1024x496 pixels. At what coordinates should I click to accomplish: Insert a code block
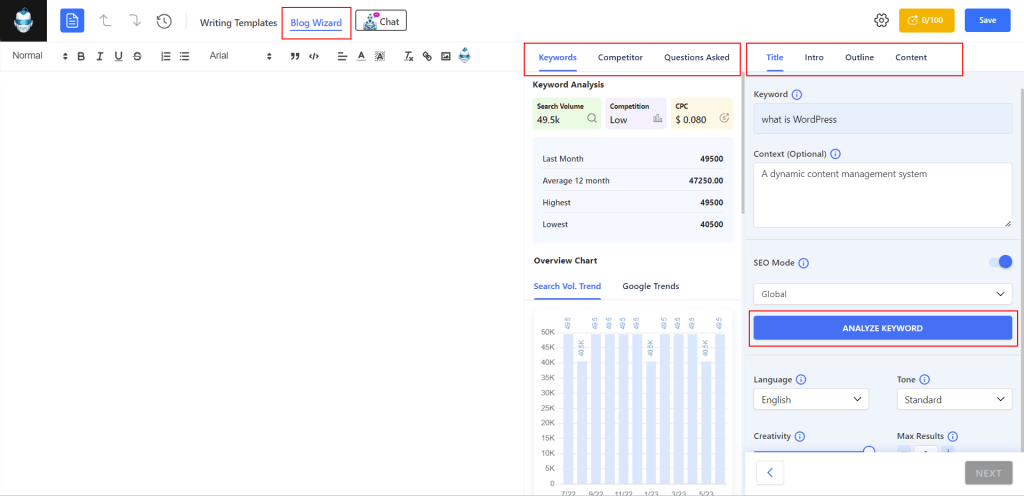click(x=313, y=57)
